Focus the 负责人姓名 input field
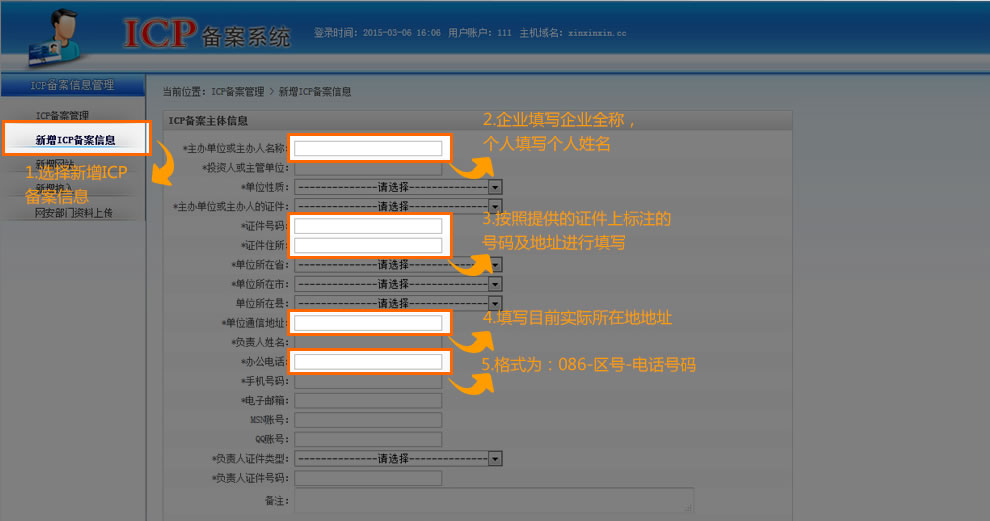The image size is (990, 521). (x=368, y=342)
